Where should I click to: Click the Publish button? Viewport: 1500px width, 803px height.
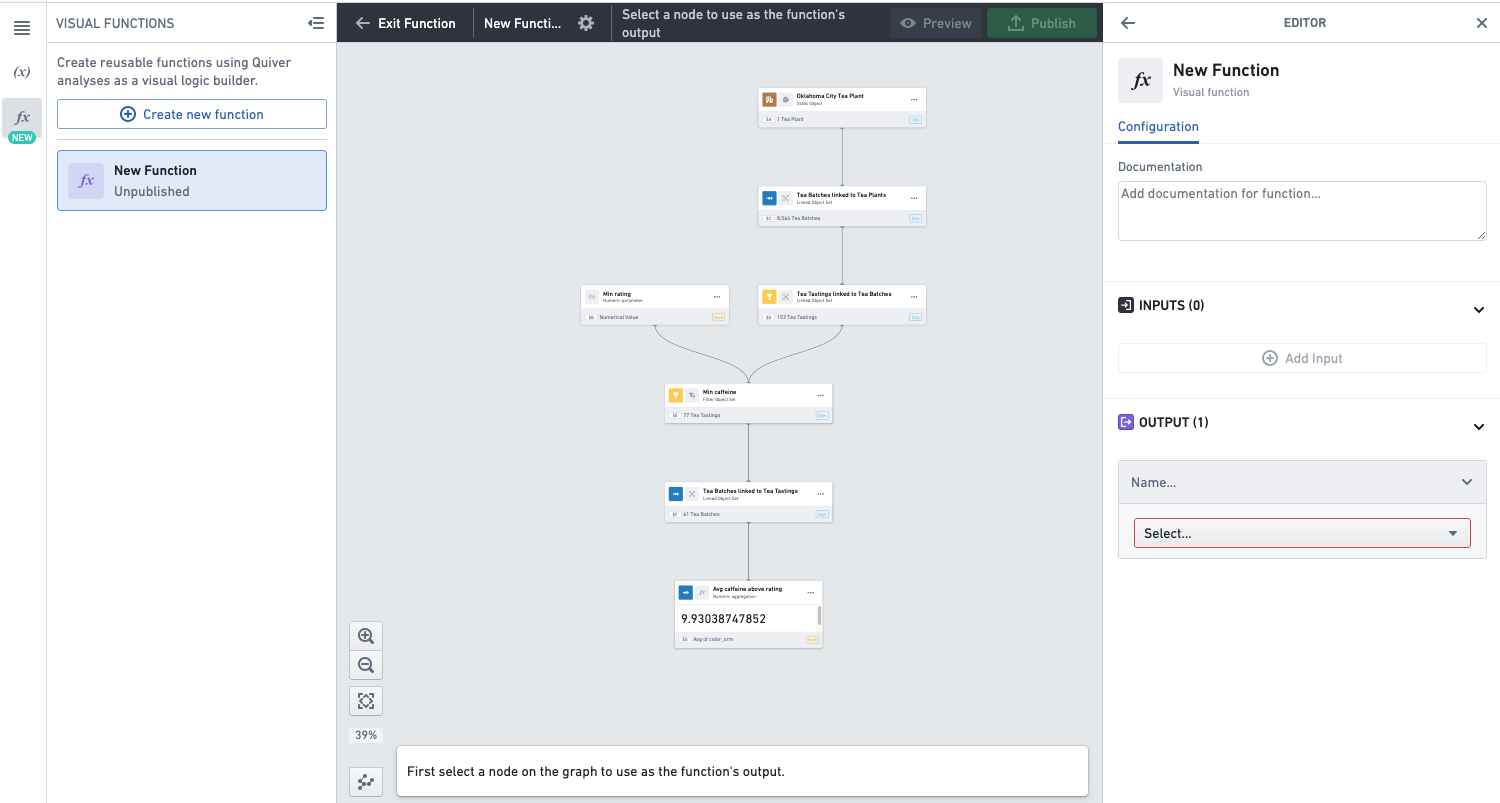(x=1041, y=23)
